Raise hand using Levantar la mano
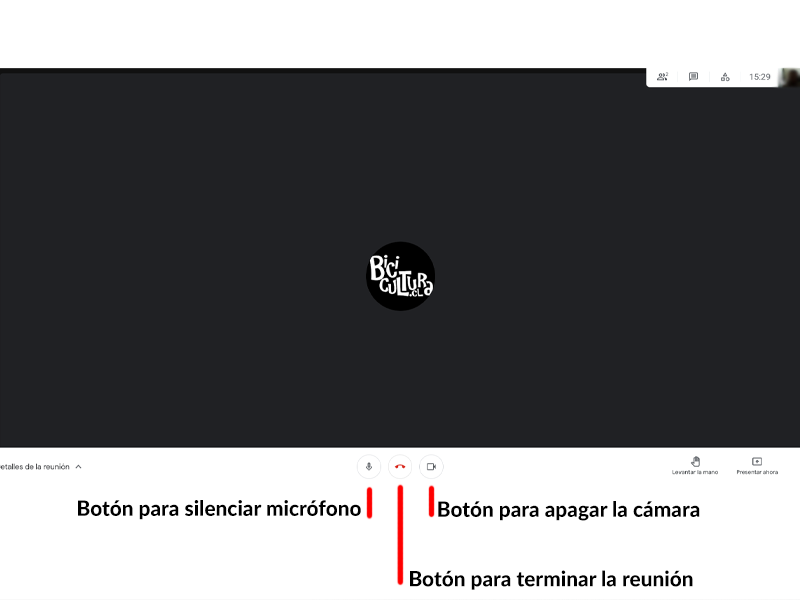Screen dimensions: 800x600 tap(695, 466)
